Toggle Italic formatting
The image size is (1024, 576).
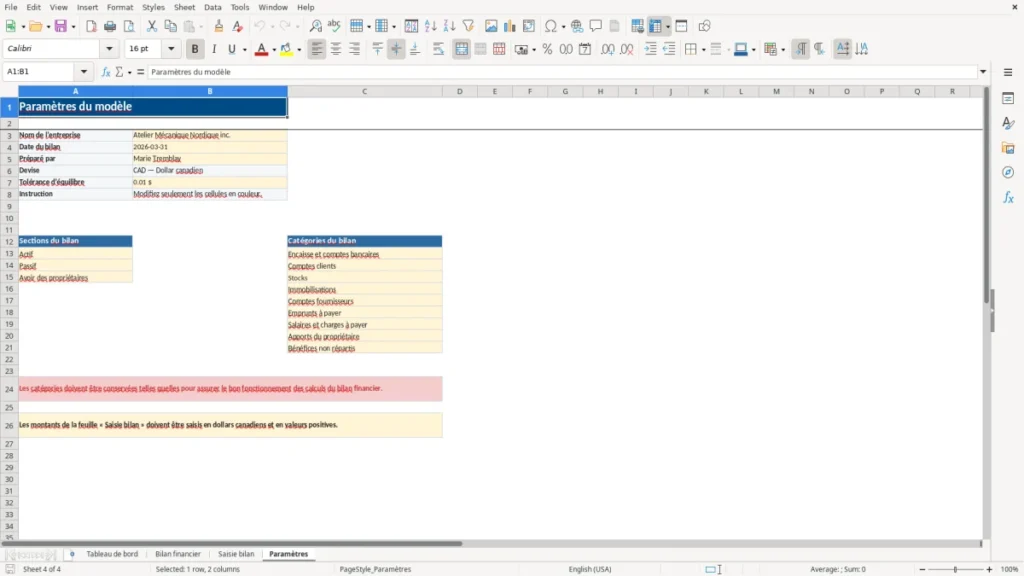214,49
